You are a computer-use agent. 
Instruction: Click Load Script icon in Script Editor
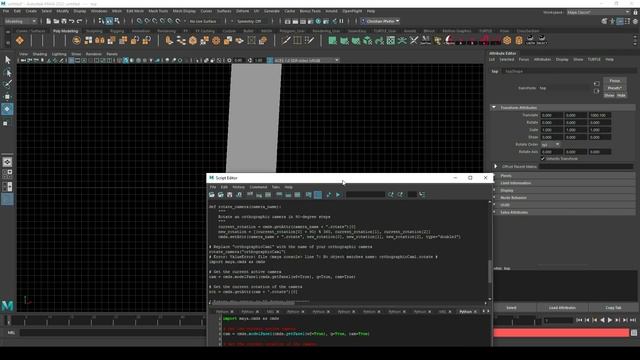212,195
